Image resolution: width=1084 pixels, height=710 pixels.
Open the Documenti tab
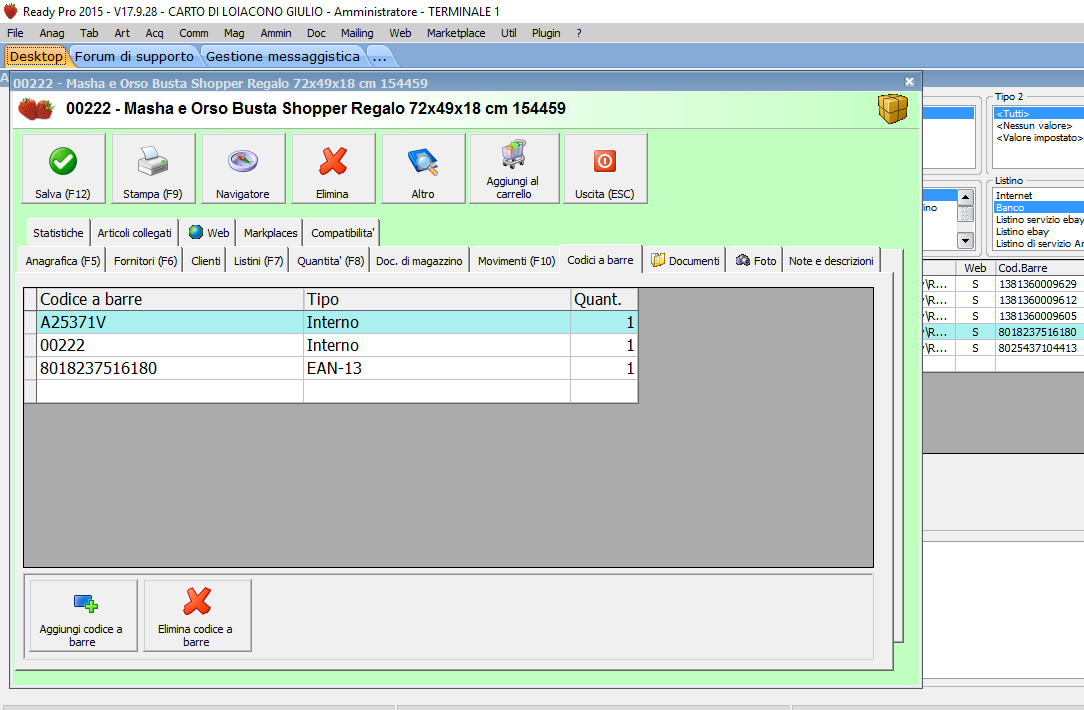[x=685, y=261]
